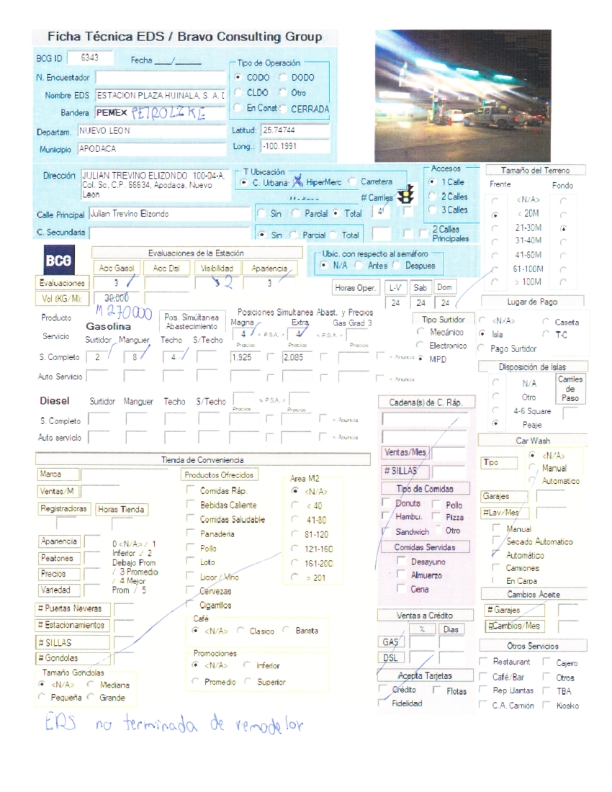612x792 pixels.
Task: Enable Fidelidad card acceptance
Action: coord(382,703)
